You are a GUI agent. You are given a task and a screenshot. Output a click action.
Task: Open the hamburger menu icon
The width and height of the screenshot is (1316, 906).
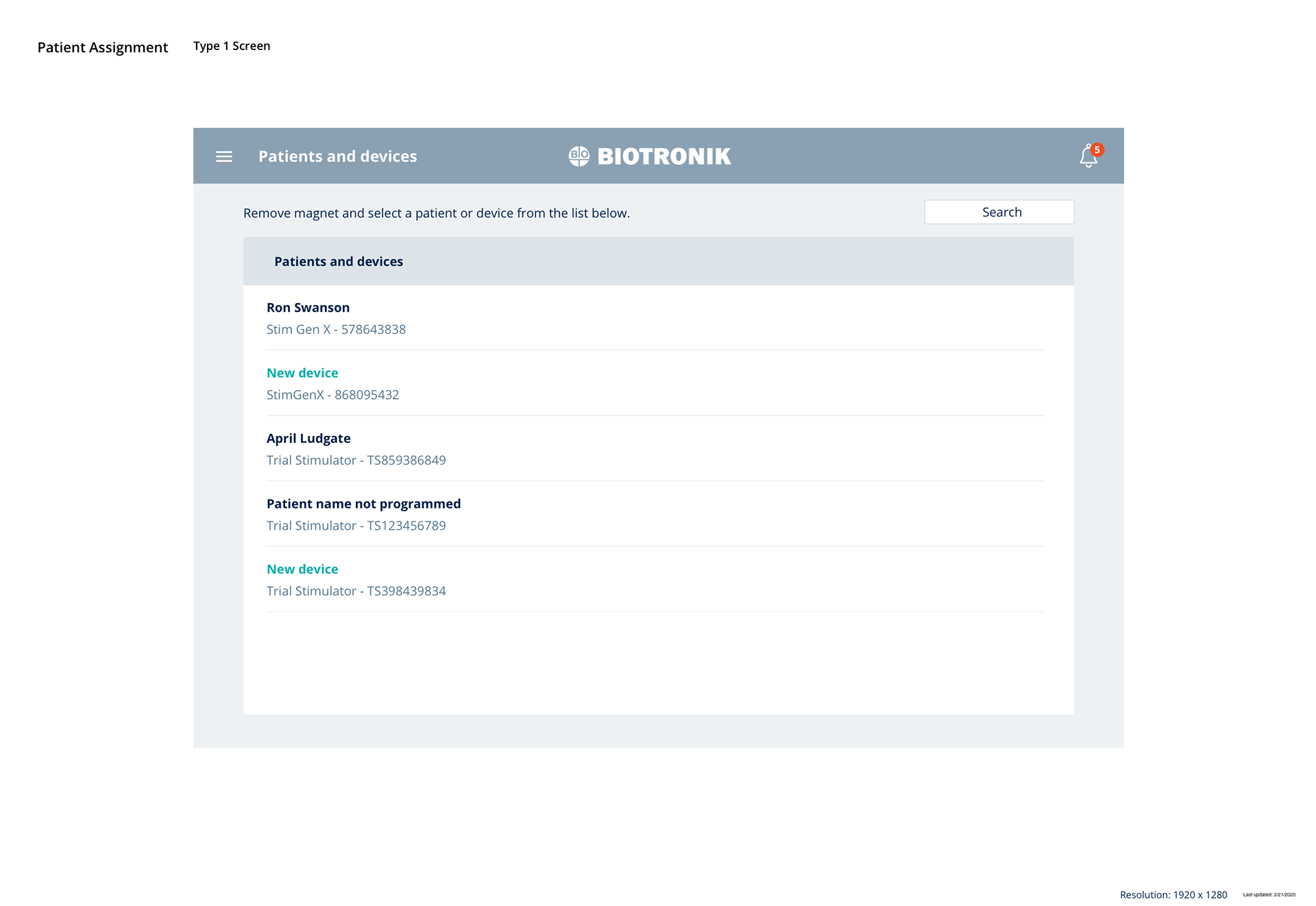[224, 156]
